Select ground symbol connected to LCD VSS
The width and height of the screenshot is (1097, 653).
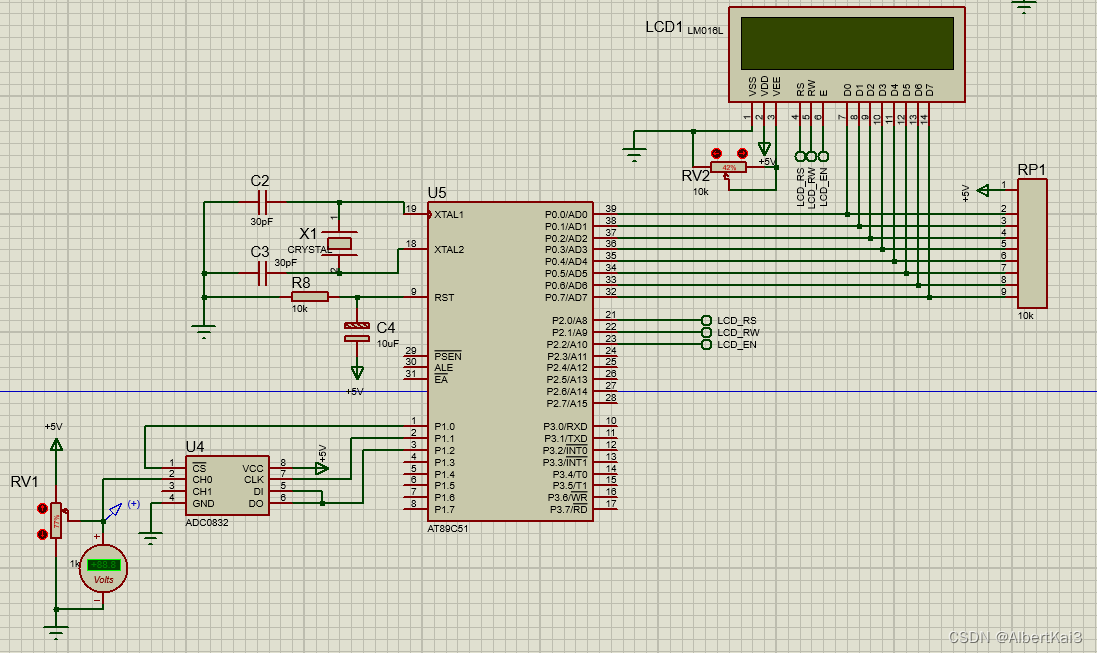(635, 155)
